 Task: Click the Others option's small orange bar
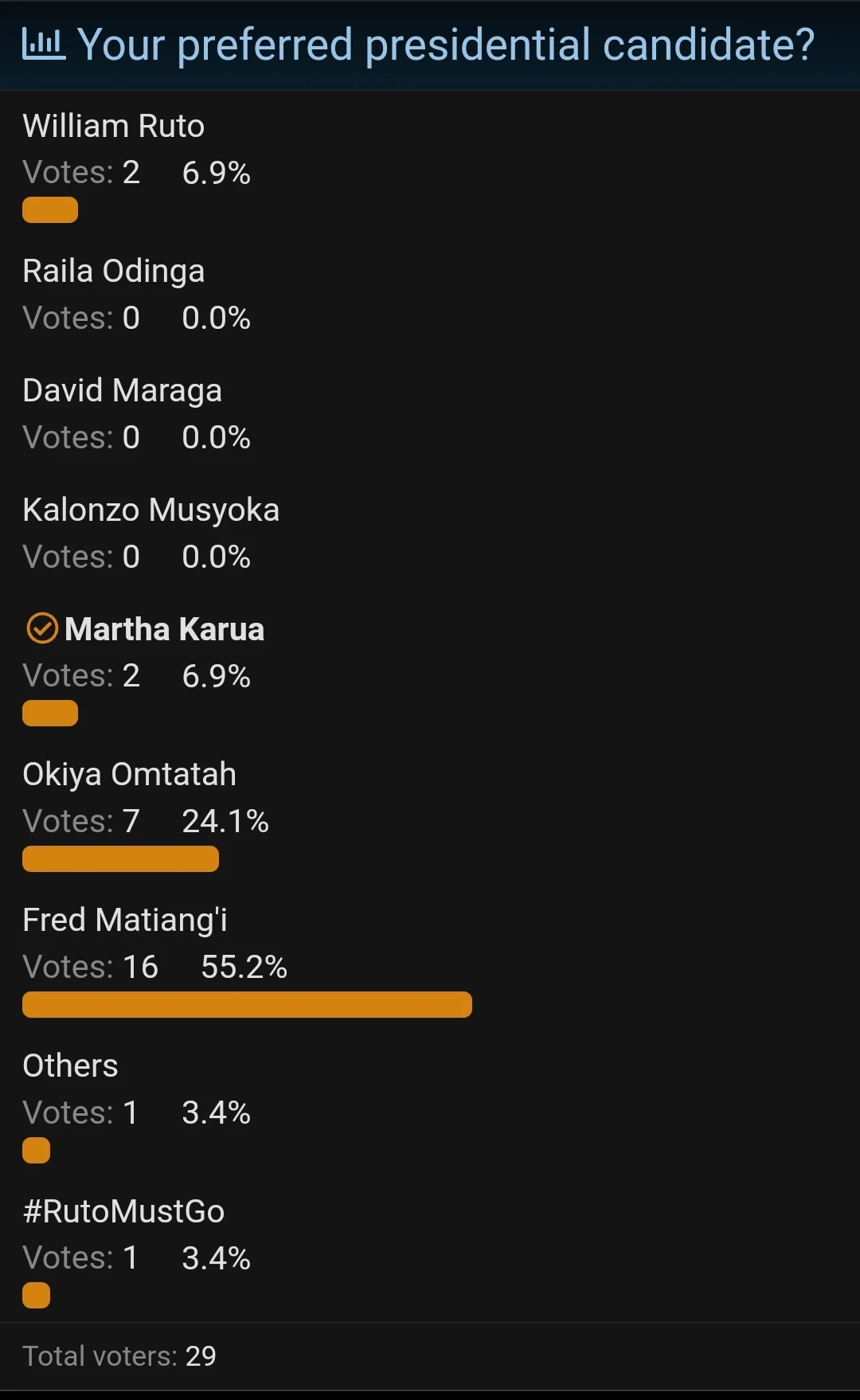[x=37, y=1150]
